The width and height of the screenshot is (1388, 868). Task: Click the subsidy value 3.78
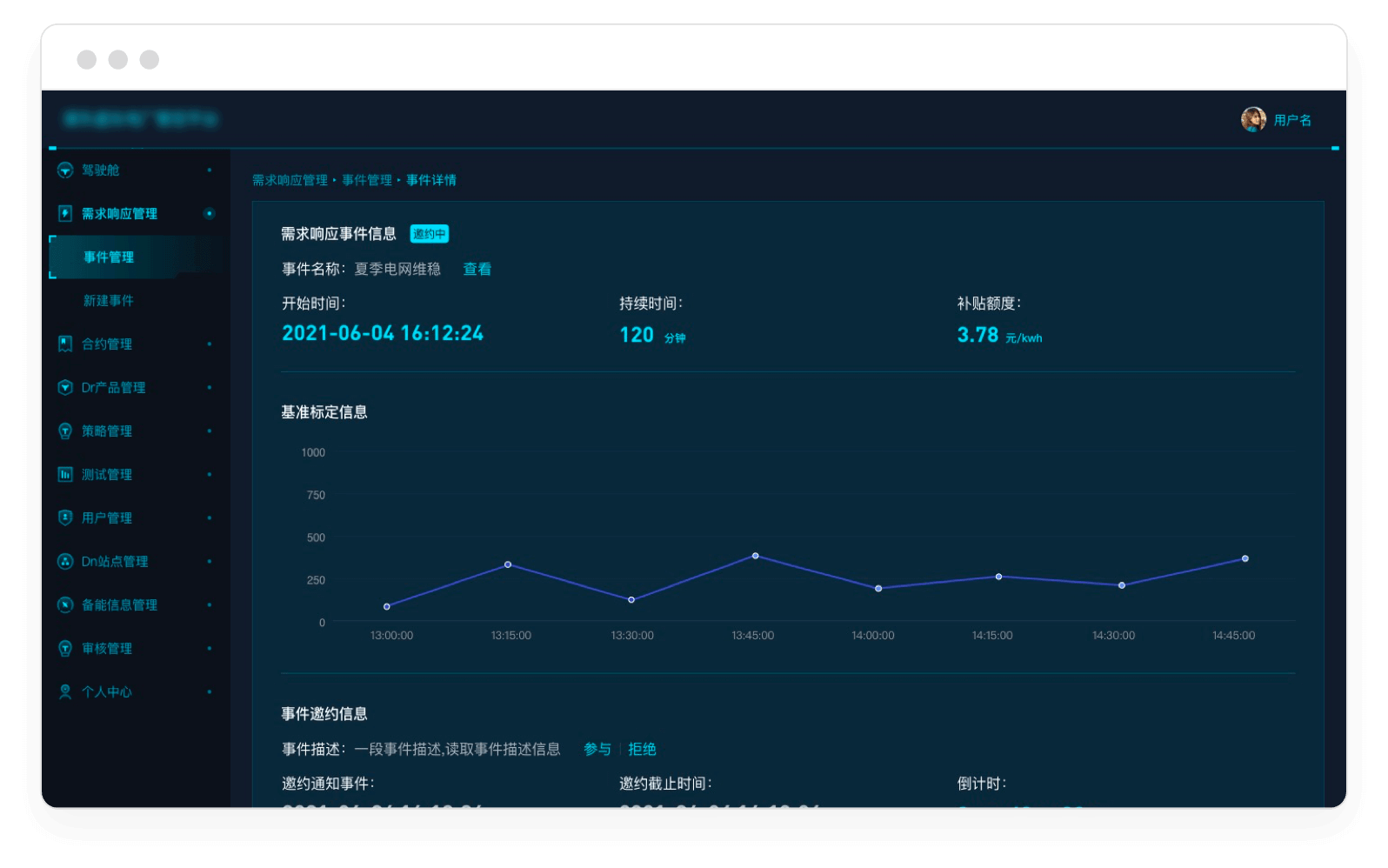tap(978, 335)
